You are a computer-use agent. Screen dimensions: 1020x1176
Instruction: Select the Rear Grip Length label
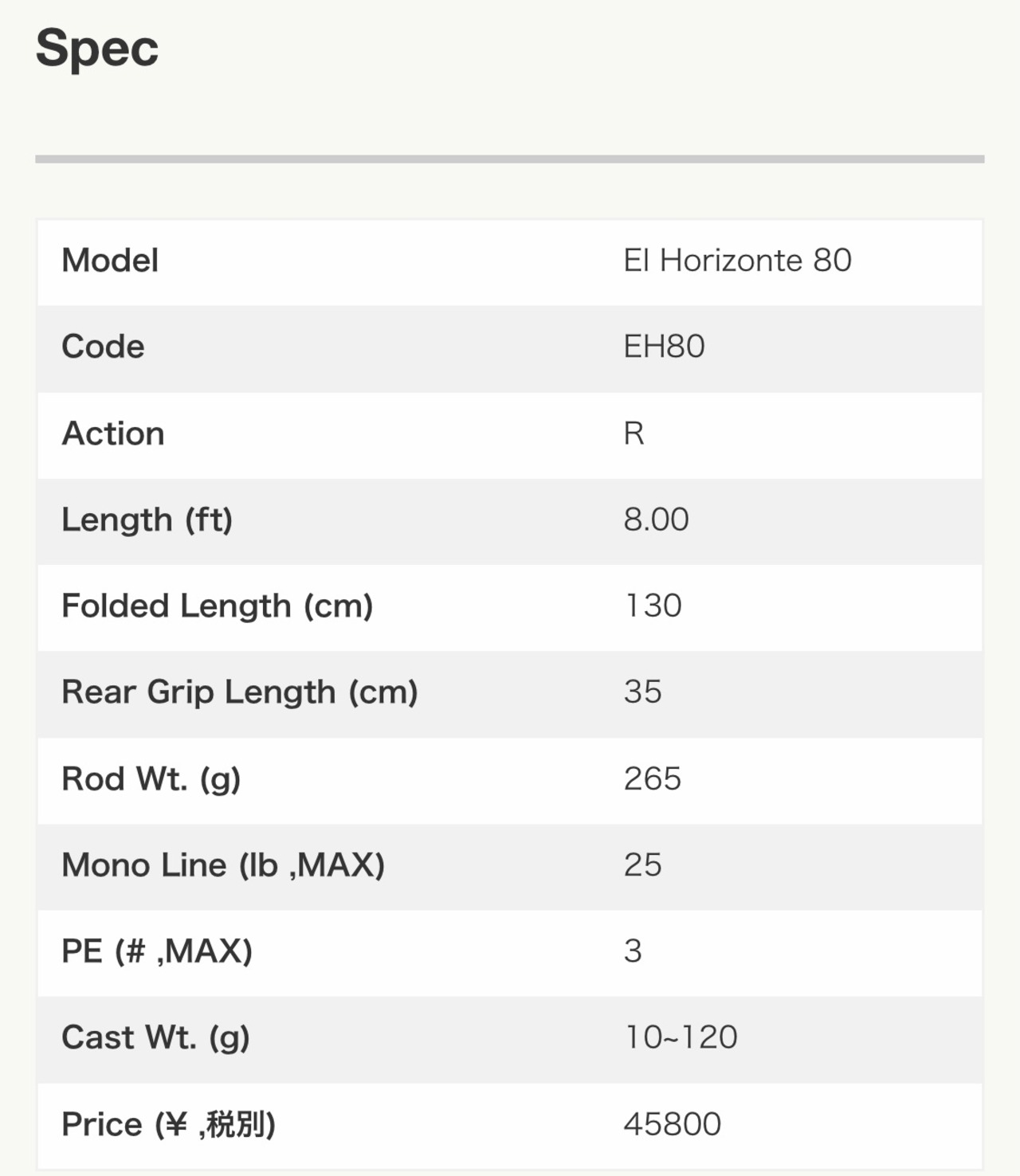[x=240, y=692]
